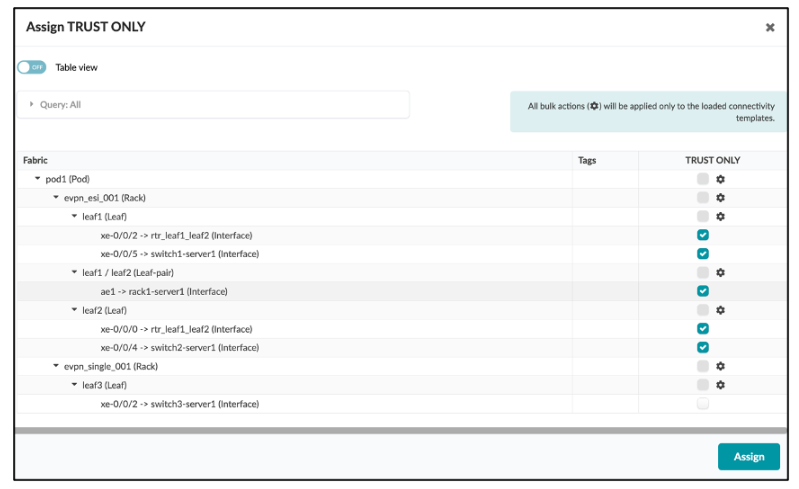The width and height of the screenshot is (799, 489).
Task: Open bulk action gear for evpn_single_001 rack
Action: (x=720, y=366)
